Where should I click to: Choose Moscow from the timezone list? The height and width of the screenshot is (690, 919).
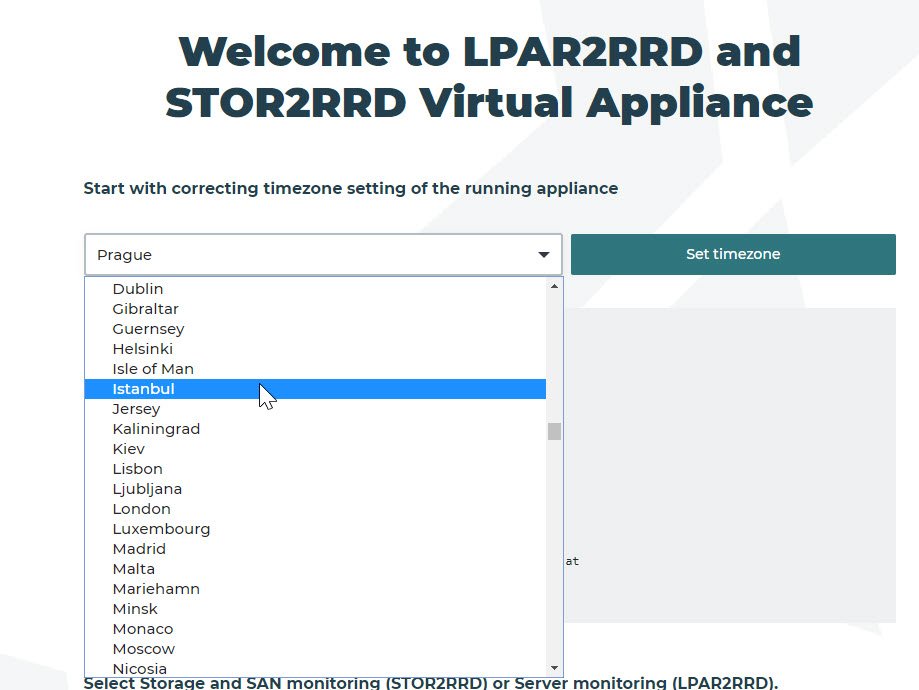coord(144,649)
